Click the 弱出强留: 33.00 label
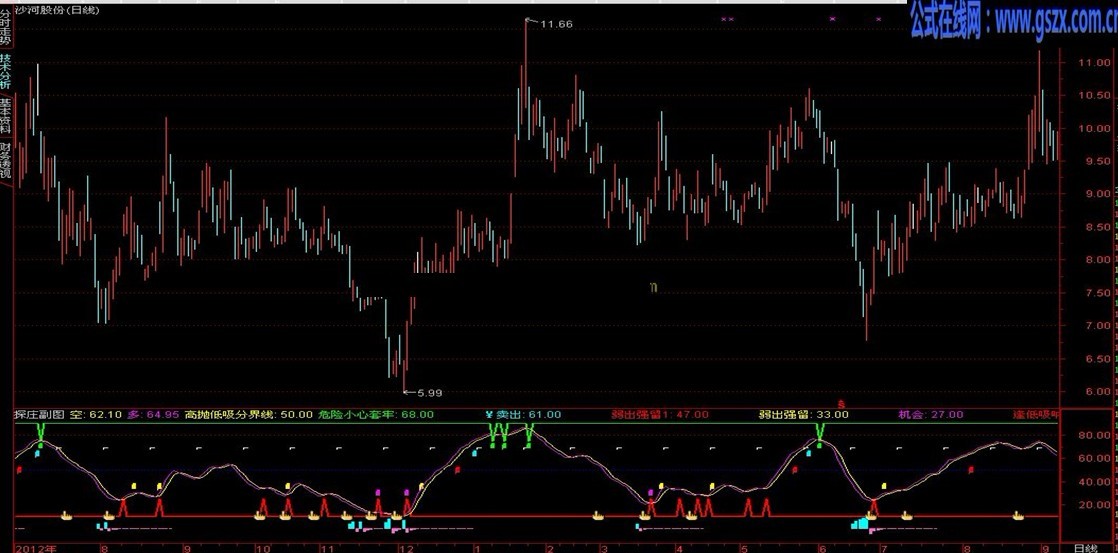This screenshot has height=553, width=1118. (804, 414)
